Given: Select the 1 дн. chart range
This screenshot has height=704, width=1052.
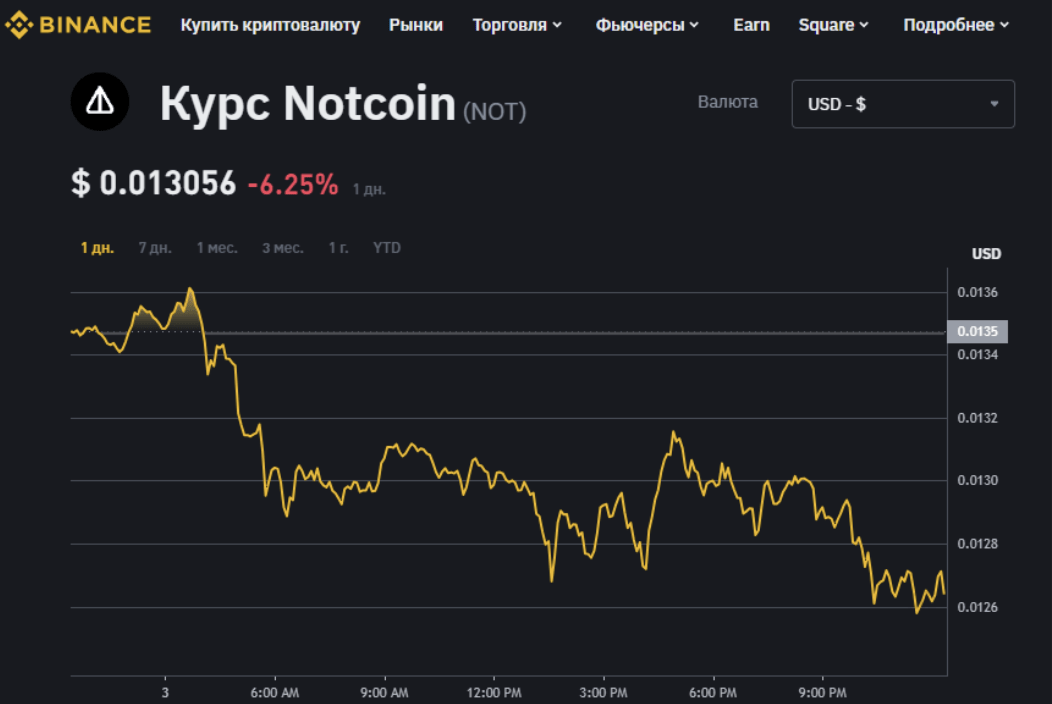Looking at the screenshot, I should pyautogui.click(x=97, y=248).
